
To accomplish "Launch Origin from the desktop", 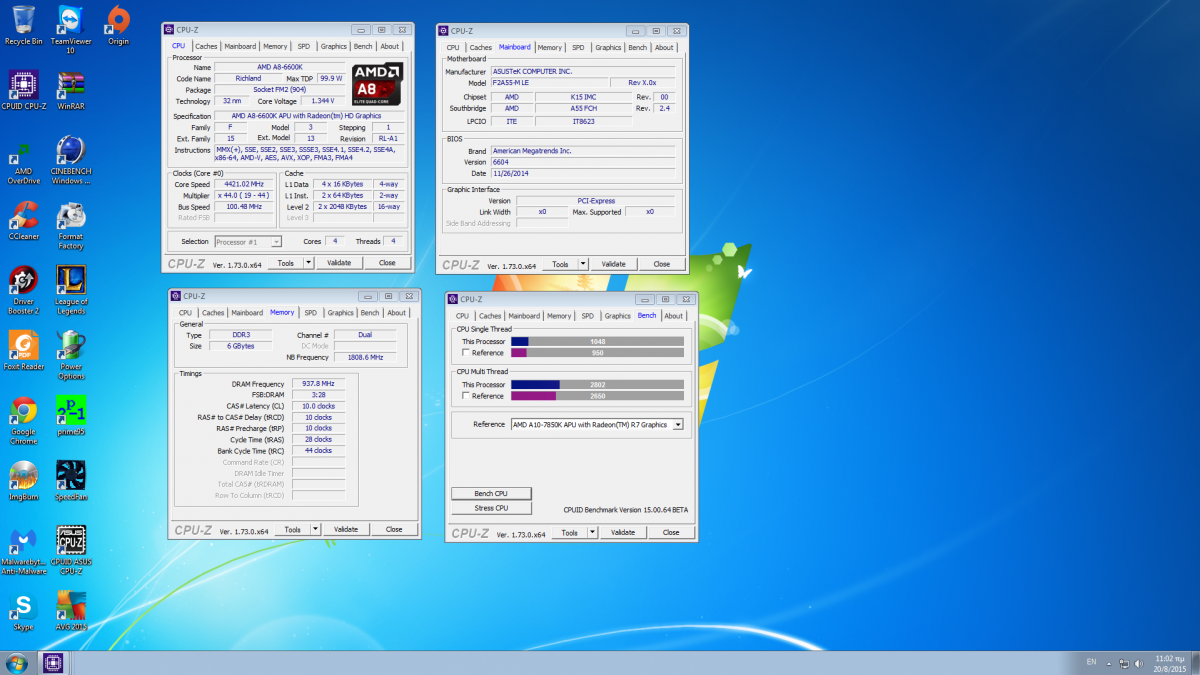I will tap(118, 22).
